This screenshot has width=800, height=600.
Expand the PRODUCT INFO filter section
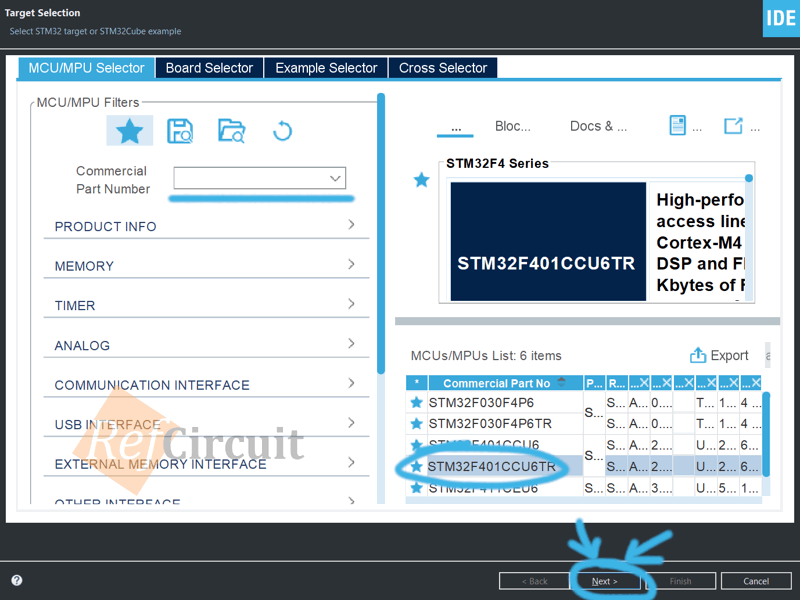pyautogui.click(x=206, y=226)
